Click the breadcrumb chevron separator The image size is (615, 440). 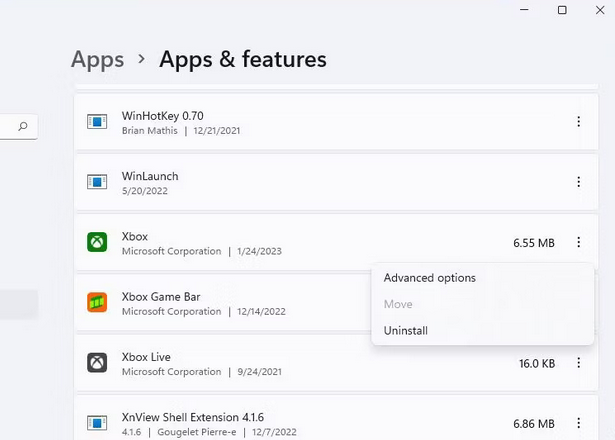(x=142, y=59)
